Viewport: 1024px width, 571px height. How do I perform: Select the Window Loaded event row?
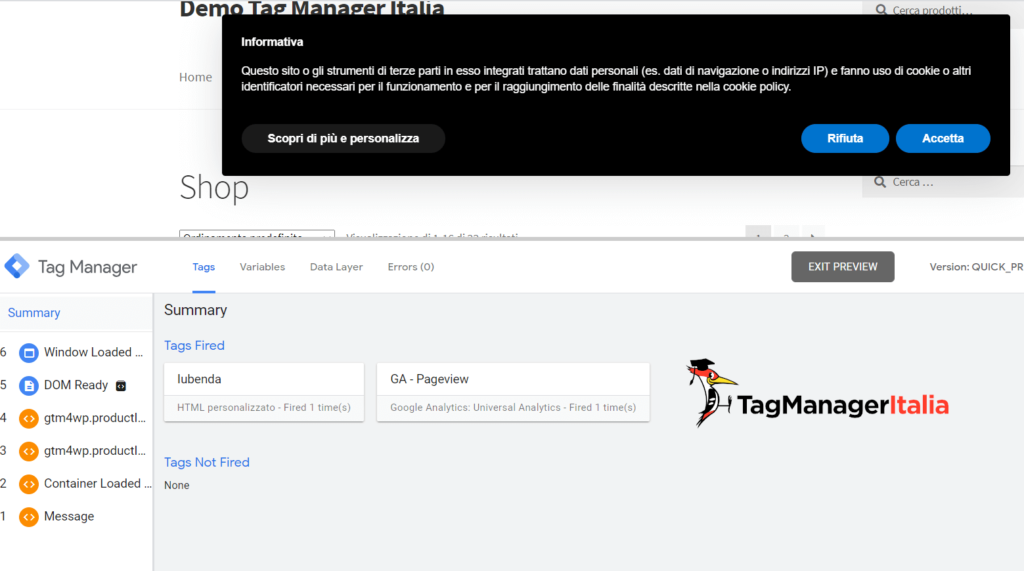point(76,353)
